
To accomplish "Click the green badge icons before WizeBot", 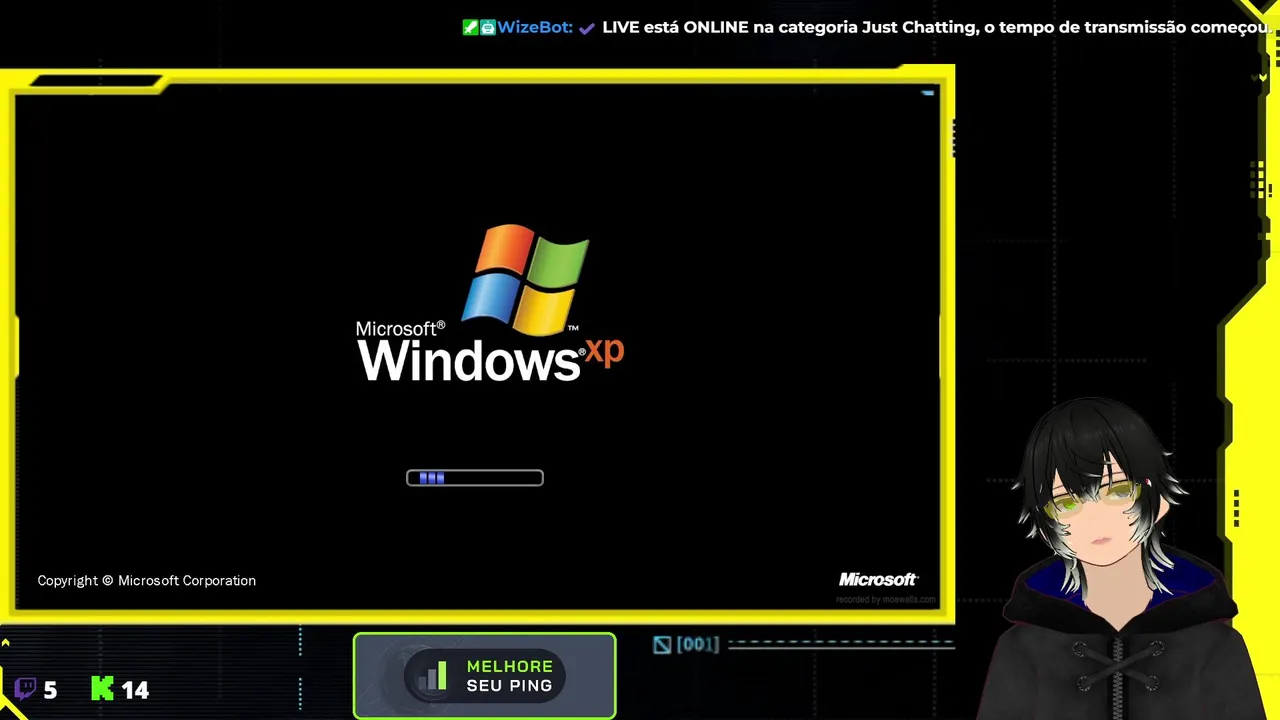I will pos(479,27).
